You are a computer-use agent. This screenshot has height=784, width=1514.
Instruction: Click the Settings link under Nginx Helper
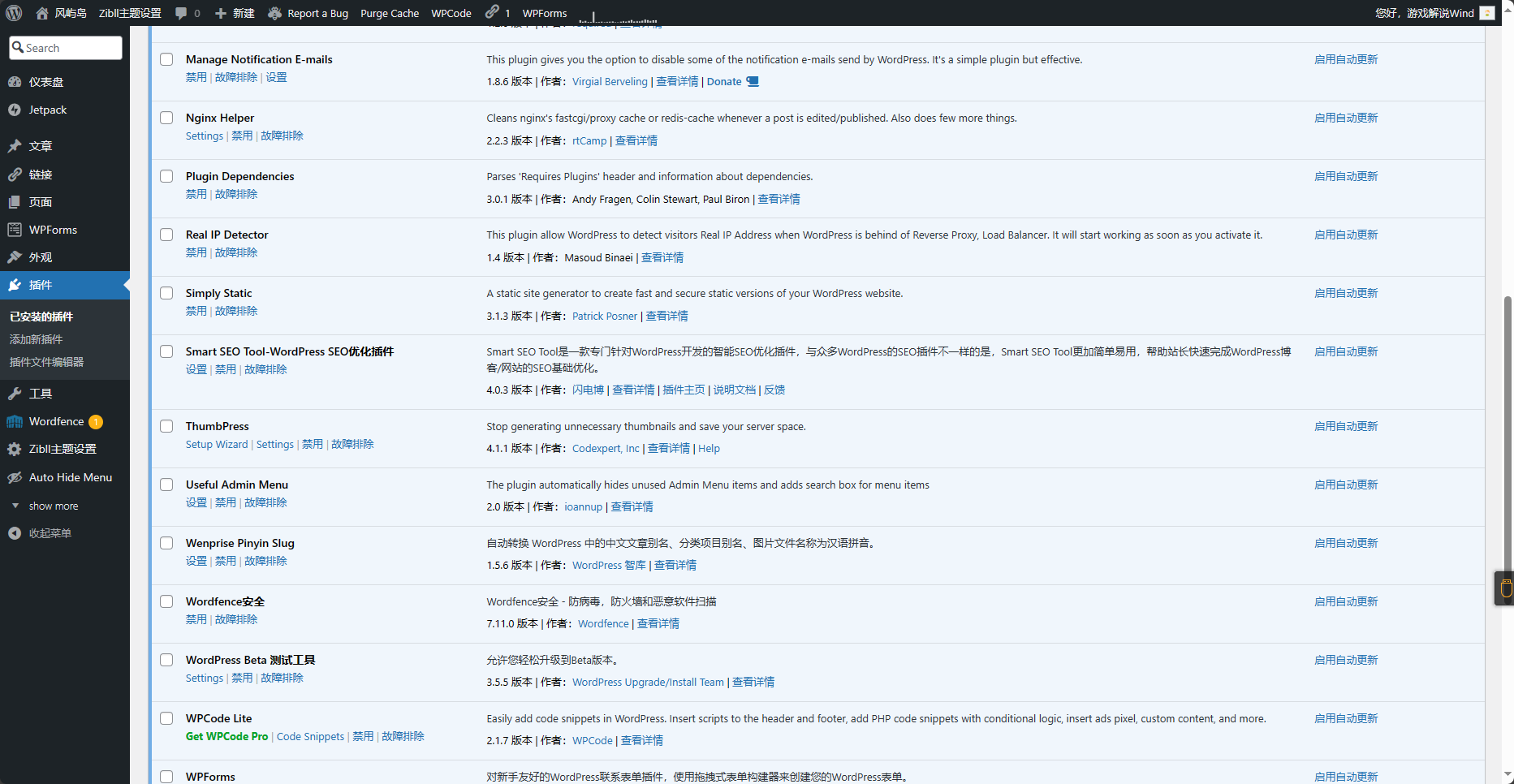[x=205, y=136]
